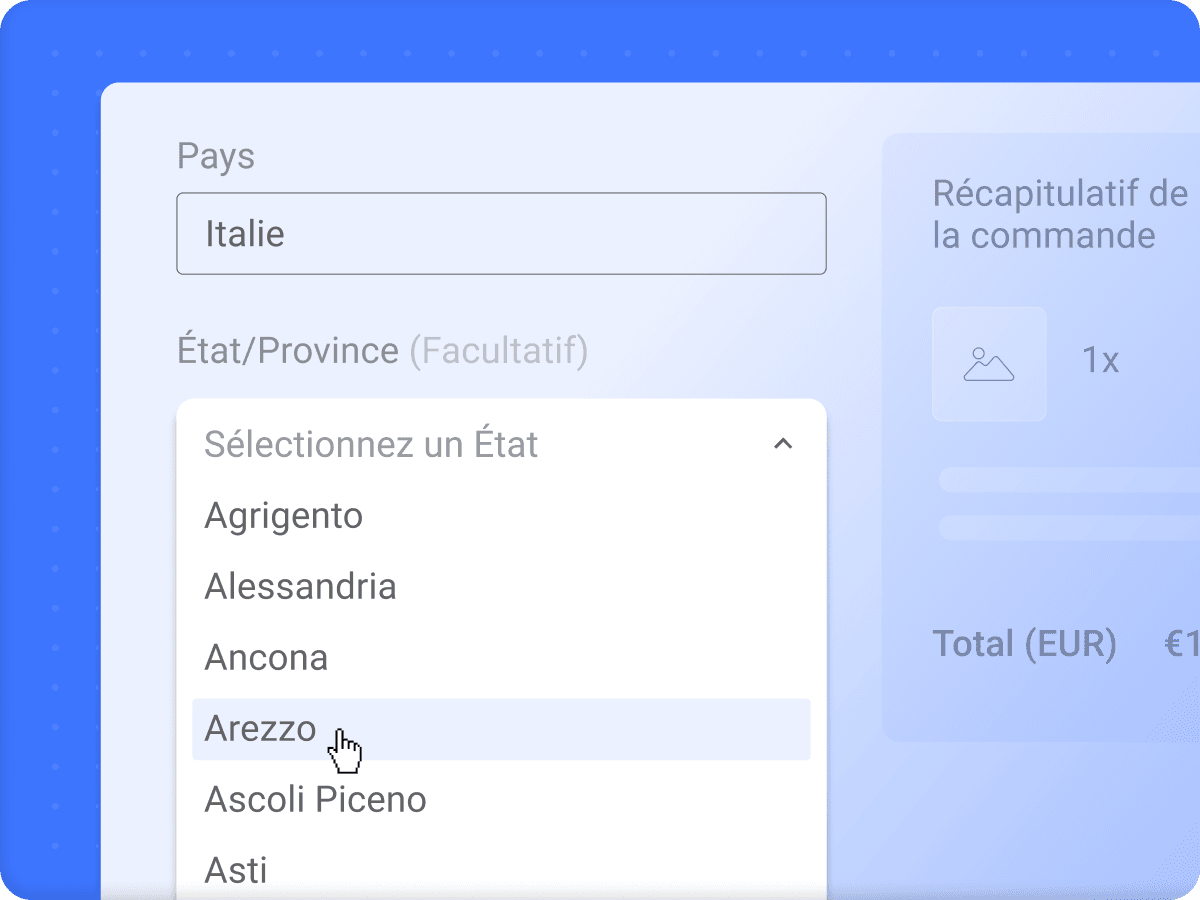
Task: Click the pointing-hand cursor icon on Arezzo
Action: click(346, 750)
